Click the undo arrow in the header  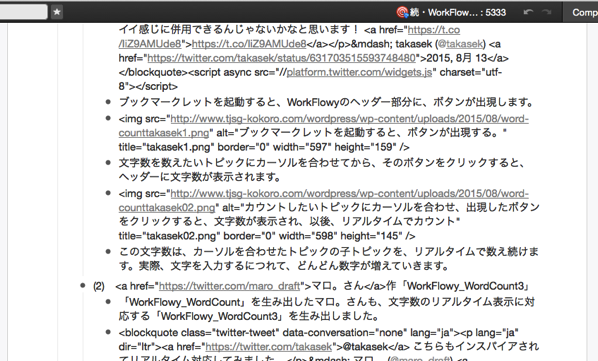(528, 12)
